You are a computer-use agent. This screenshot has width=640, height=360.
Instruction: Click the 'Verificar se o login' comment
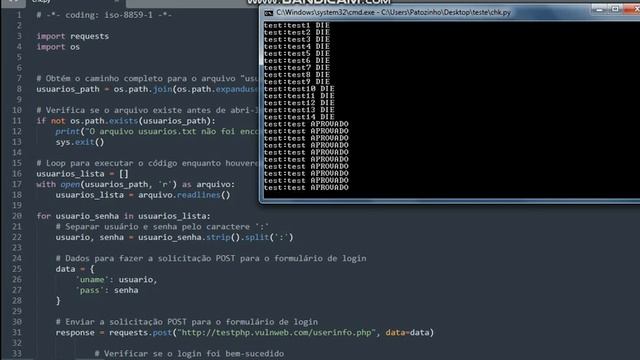(x=189, y=353)
